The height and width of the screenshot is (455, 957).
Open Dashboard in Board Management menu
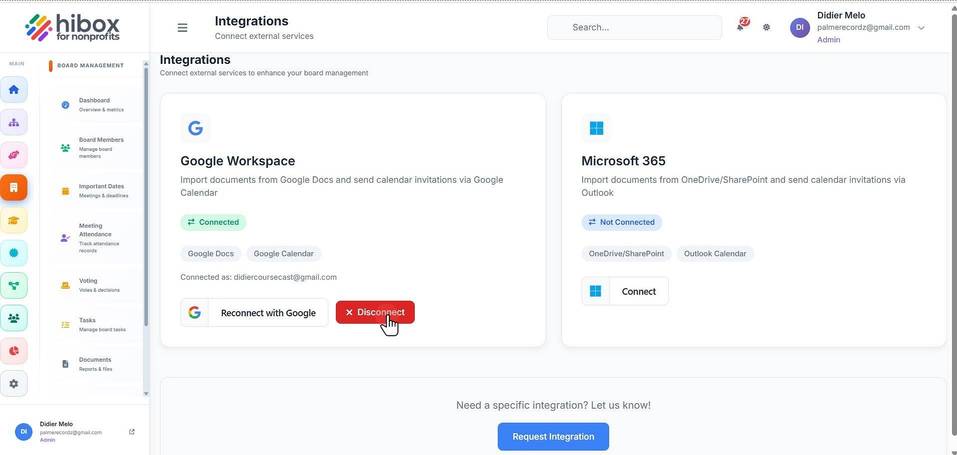95,104
